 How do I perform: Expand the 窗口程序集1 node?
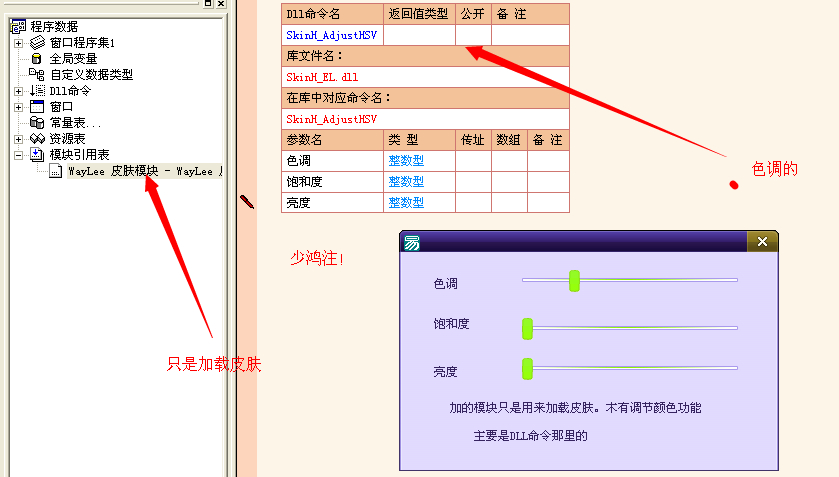click(19, 43)
